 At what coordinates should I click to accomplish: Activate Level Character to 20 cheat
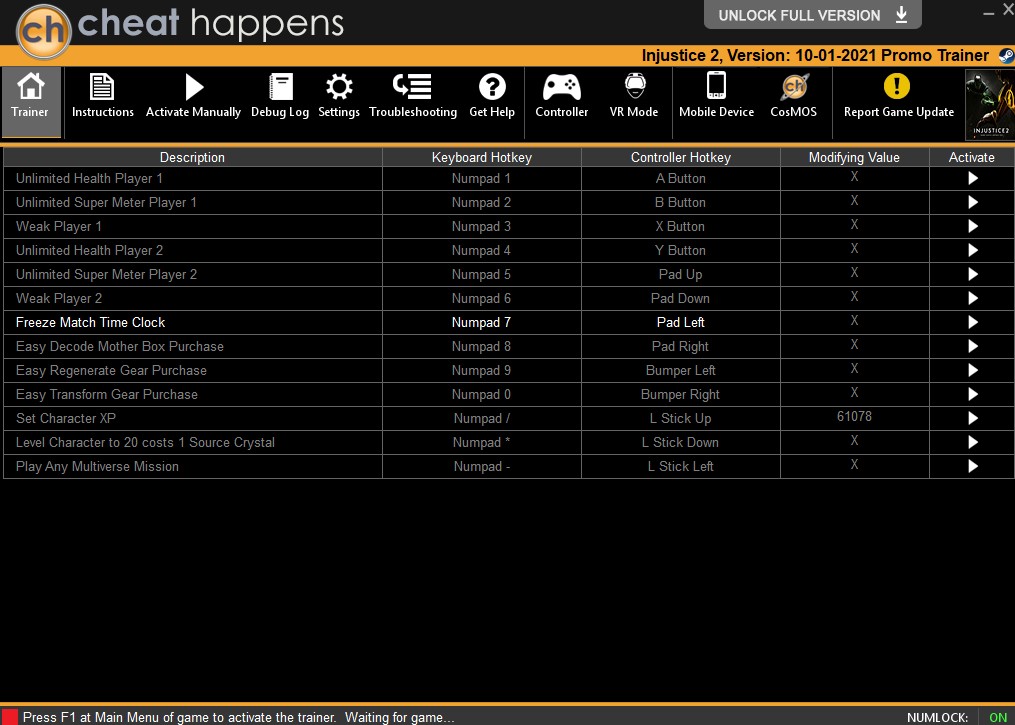(972, 442)
